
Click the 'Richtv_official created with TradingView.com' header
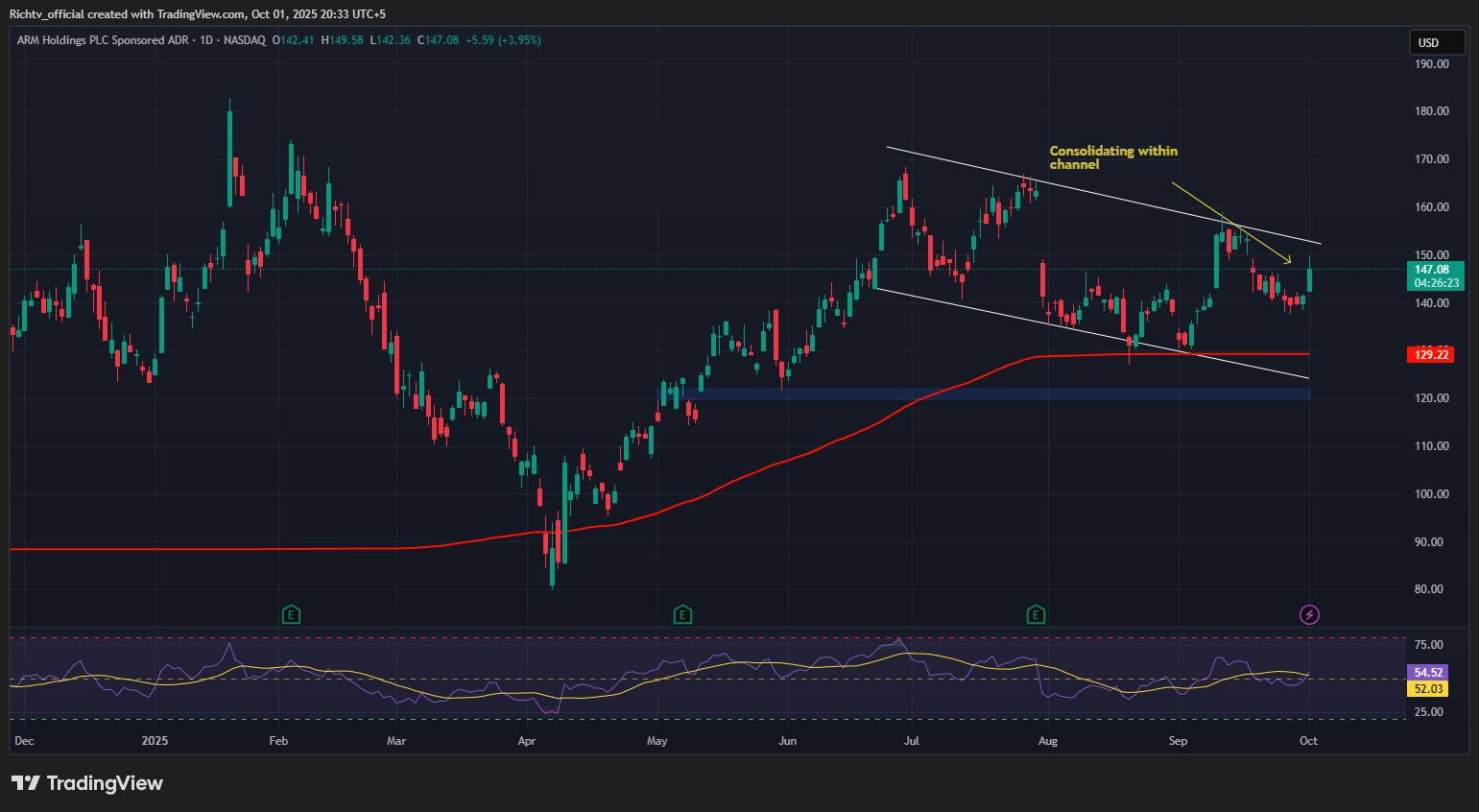click(198, 14)
